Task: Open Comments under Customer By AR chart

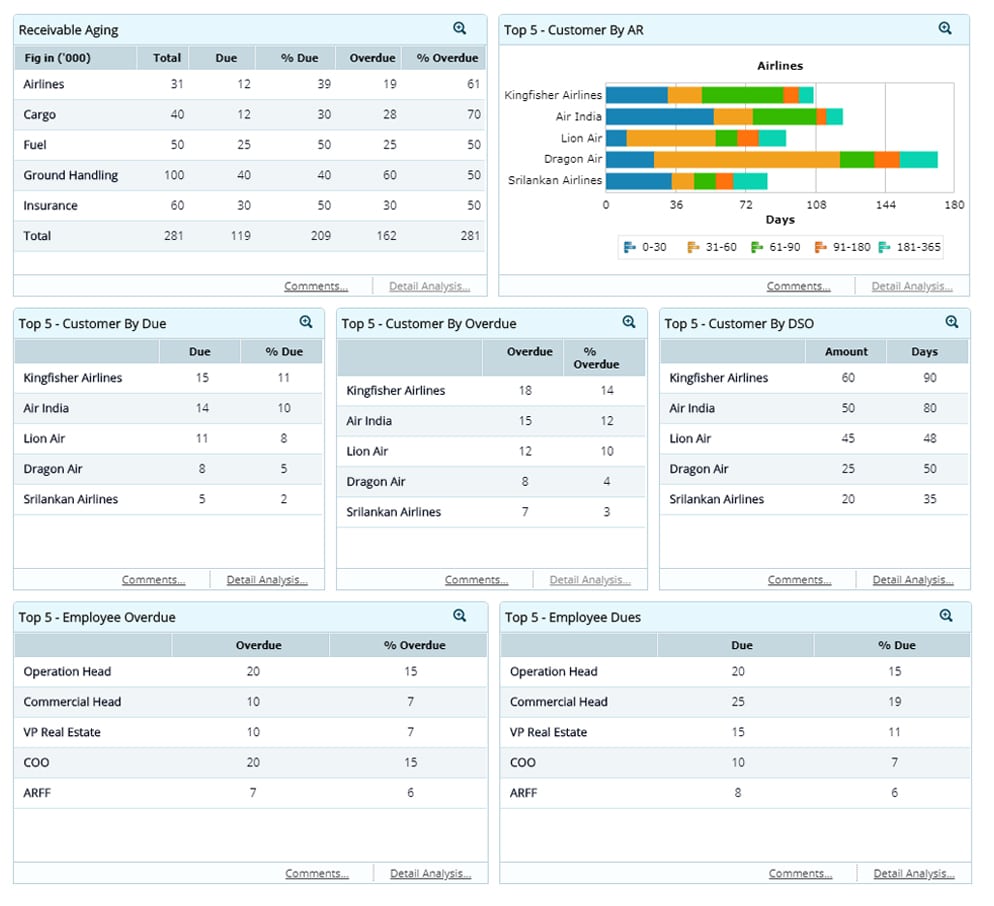Action: (798, 287)
